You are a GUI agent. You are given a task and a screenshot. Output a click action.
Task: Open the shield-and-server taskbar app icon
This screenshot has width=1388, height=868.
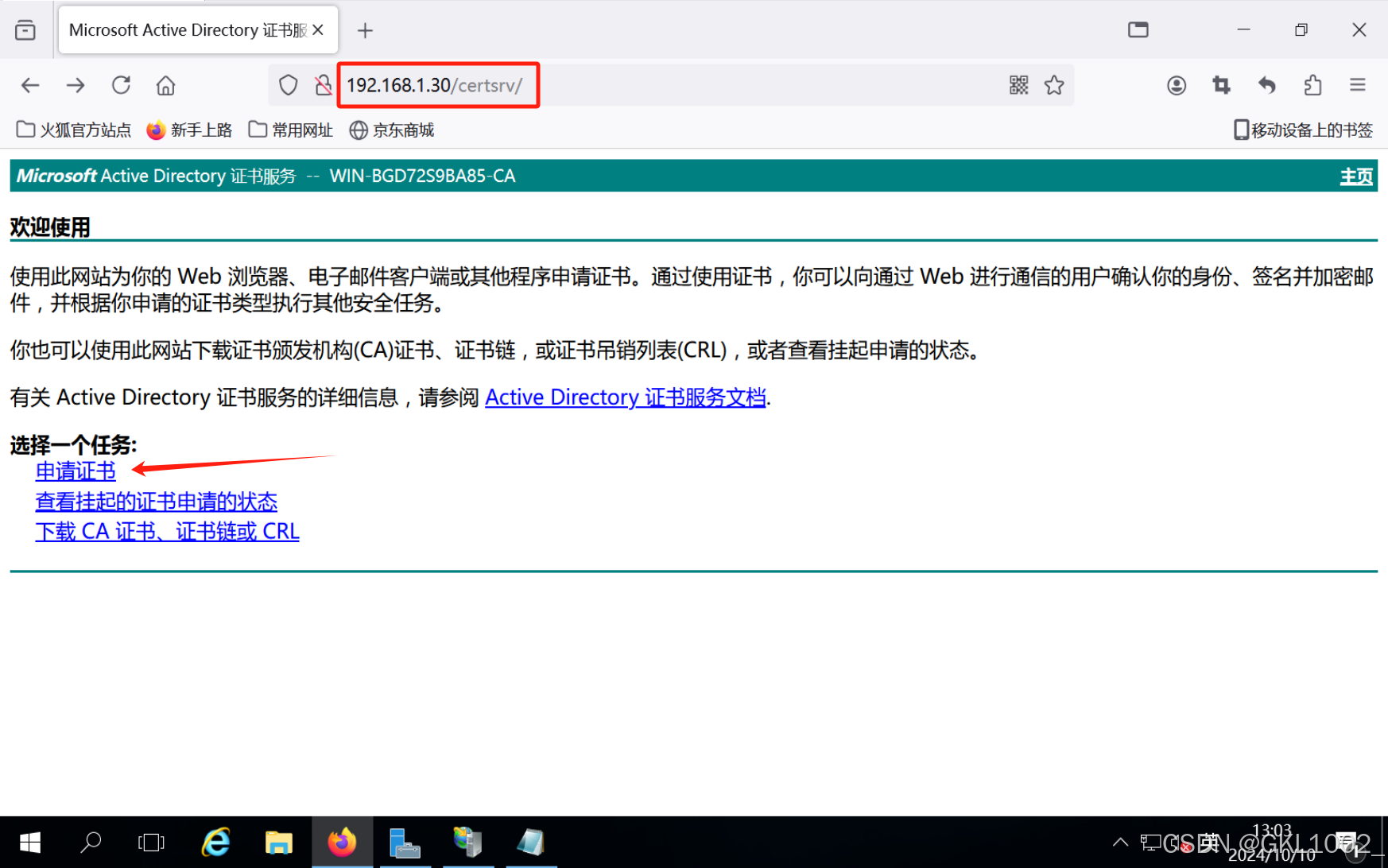pos(467,843)
